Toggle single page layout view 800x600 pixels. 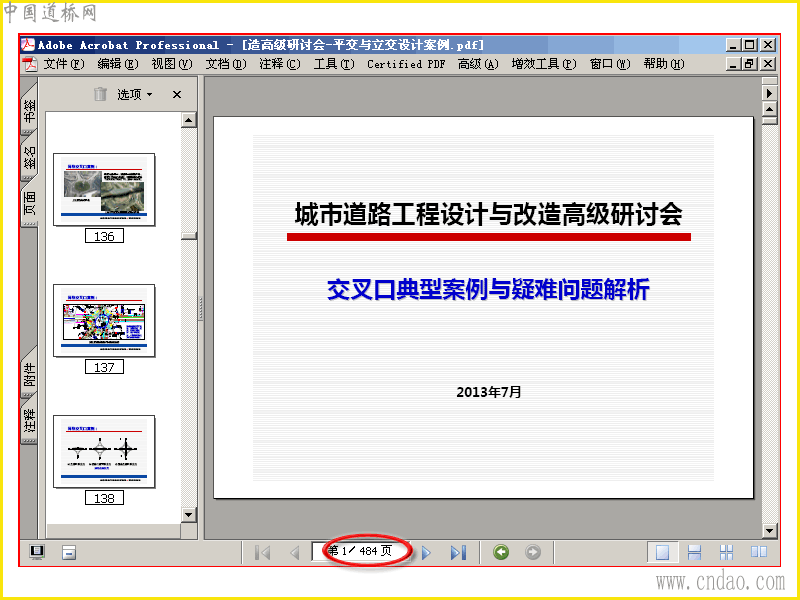coord(662,552)
